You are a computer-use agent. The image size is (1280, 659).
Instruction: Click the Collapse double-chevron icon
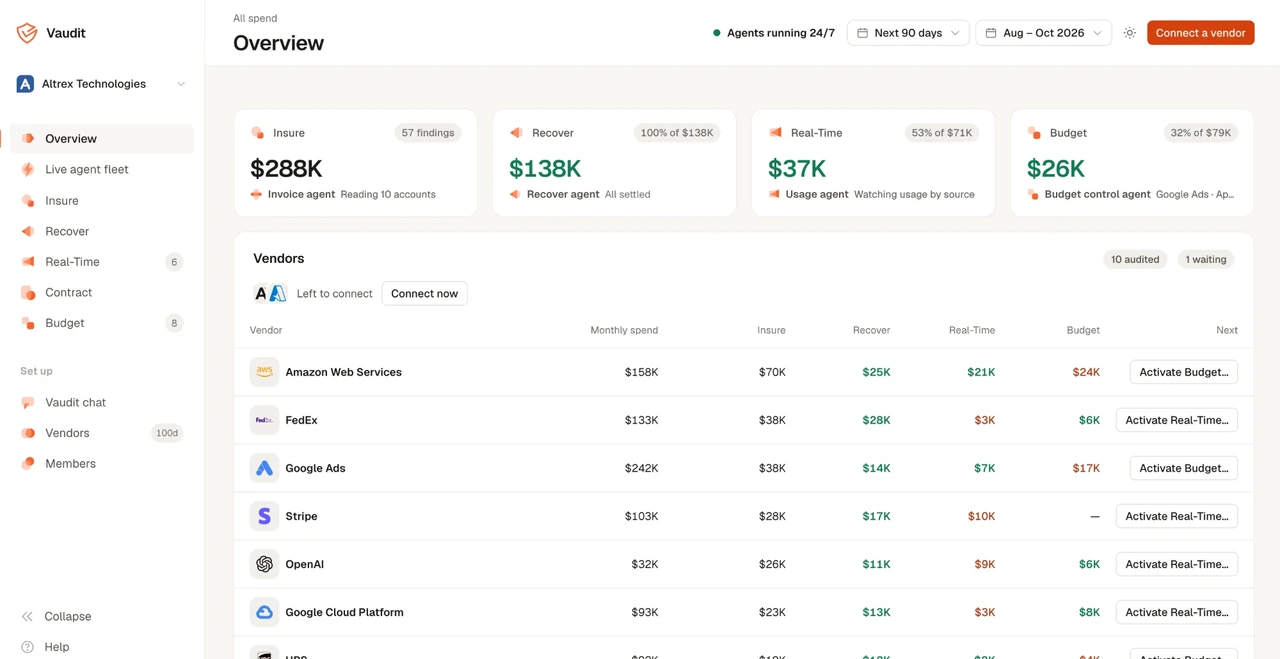pyautogui.click(x=27, y=617)
